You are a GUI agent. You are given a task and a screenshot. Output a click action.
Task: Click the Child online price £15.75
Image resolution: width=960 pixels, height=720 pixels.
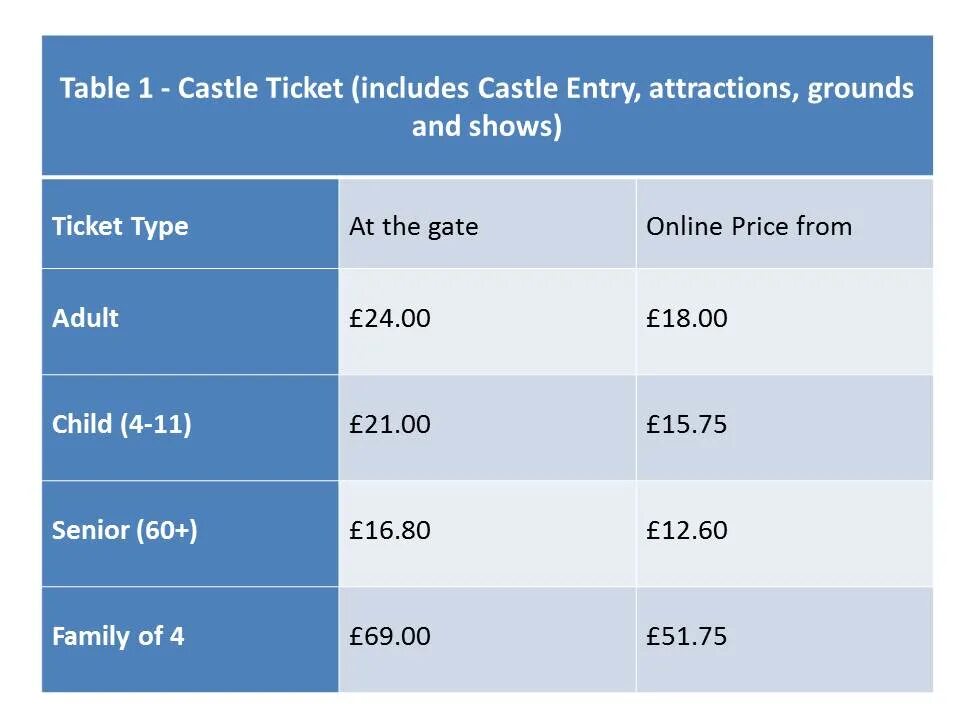(687, 424)
